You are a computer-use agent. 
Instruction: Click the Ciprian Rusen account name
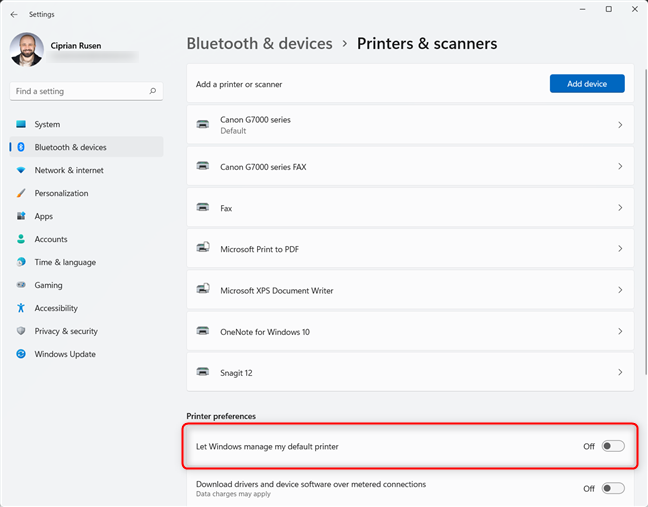(x=76, y=45)
